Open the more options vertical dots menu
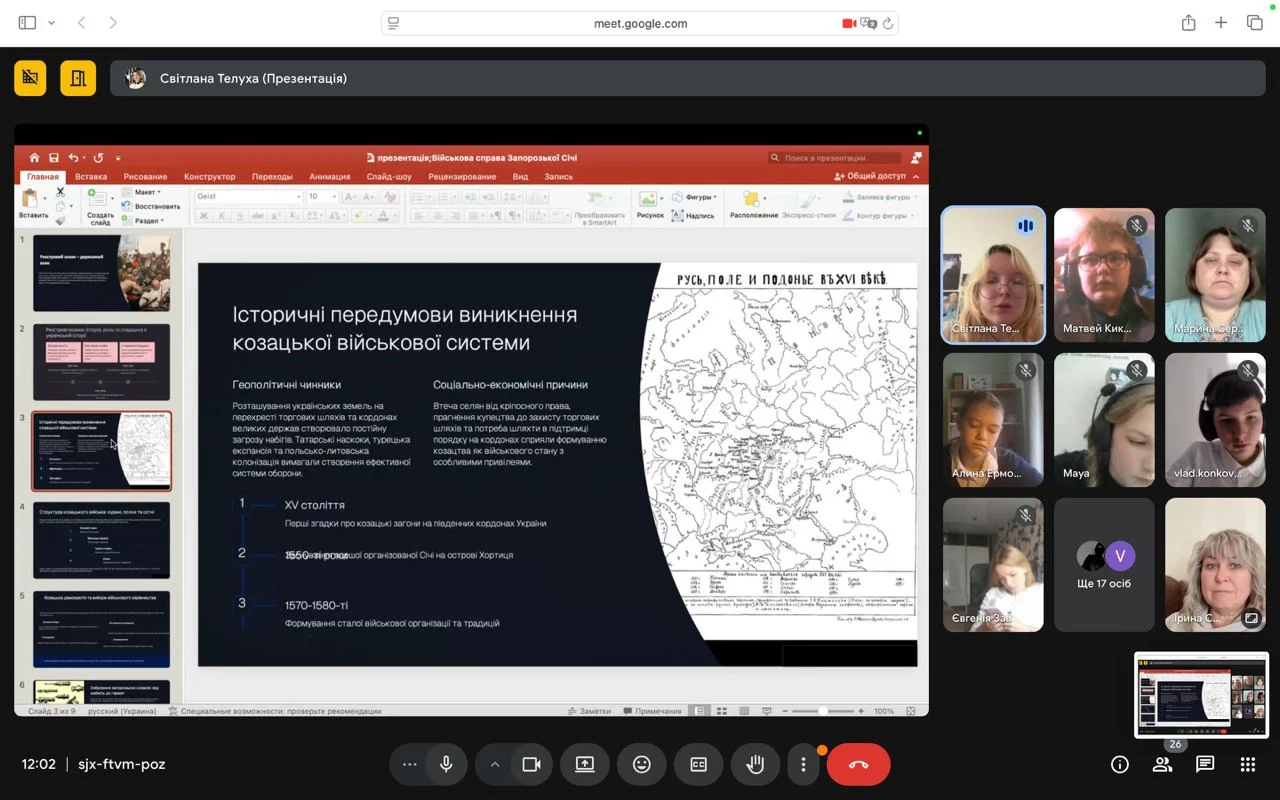Image resolution: width=1280 pixels, height=800 pixels. 803,764
